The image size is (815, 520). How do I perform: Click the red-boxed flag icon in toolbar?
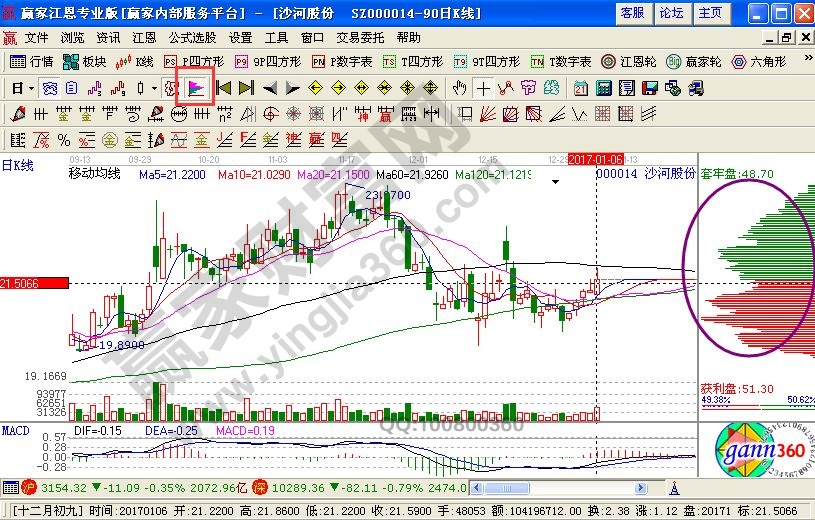(x=195, y=88)
